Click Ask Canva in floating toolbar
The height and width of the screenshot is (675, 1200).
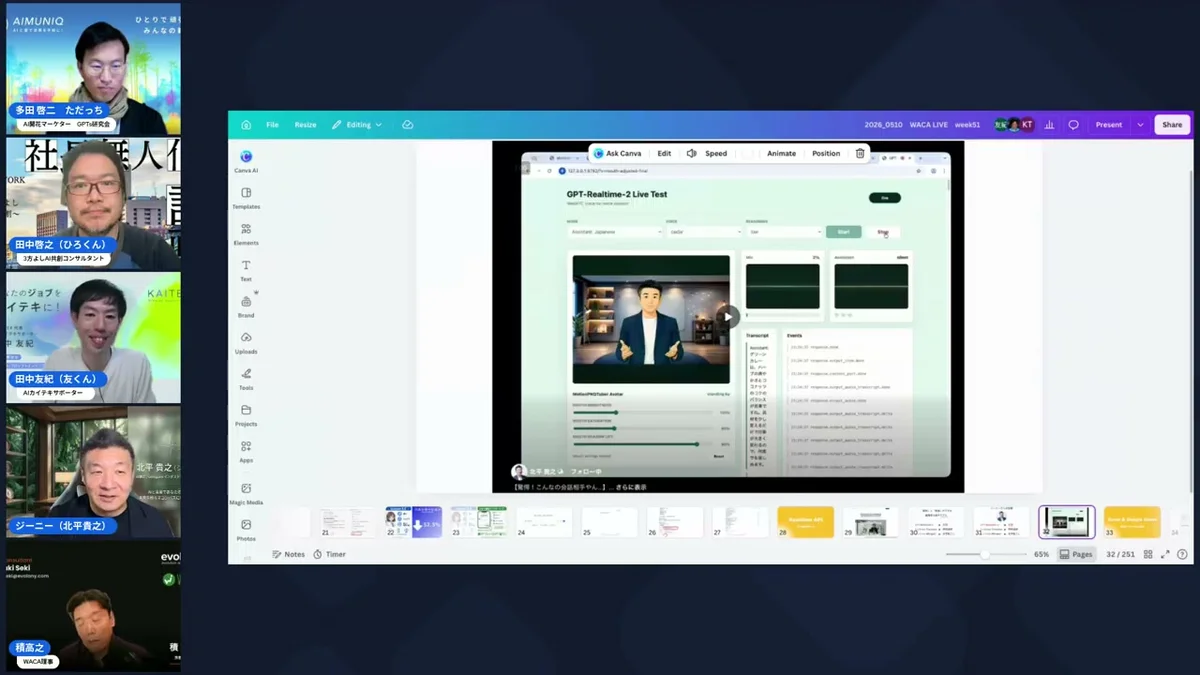[x=617, y=153]
